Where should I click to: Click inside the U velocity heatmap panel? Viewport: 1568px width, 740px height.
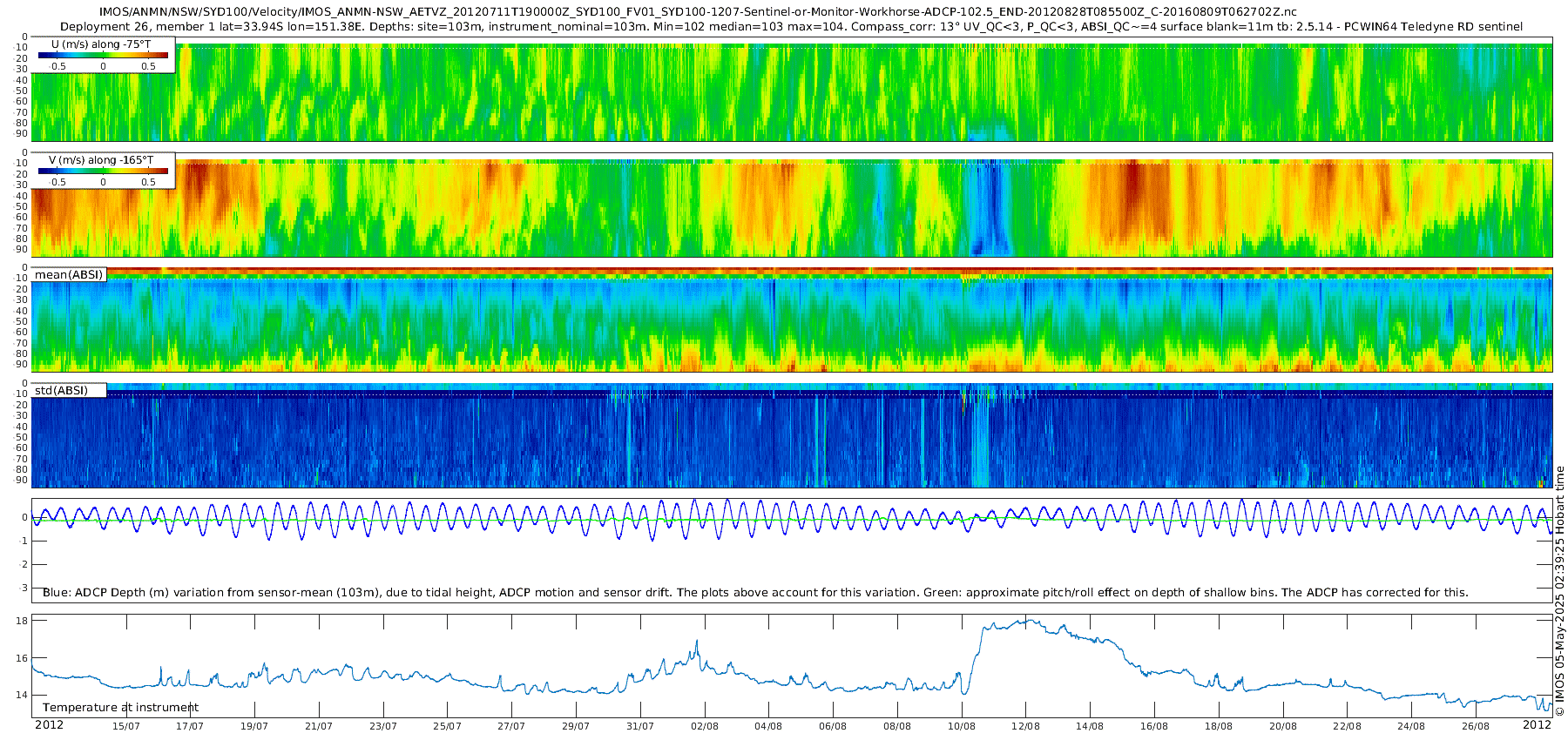[x=792, y=90]
